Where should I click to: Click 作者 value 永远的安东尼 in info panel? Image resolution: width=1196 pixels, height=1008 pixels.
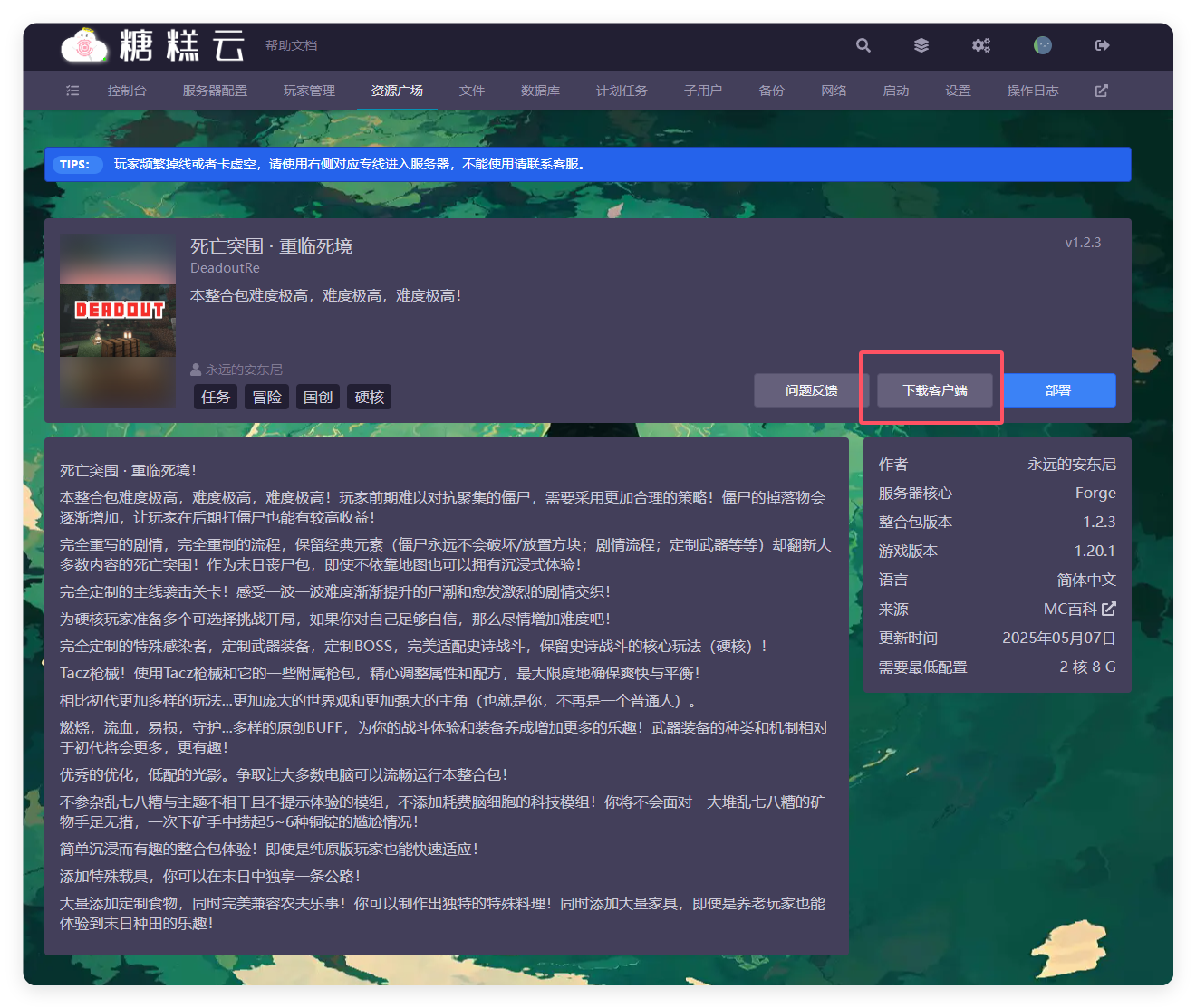click(x=1072, y=464)
